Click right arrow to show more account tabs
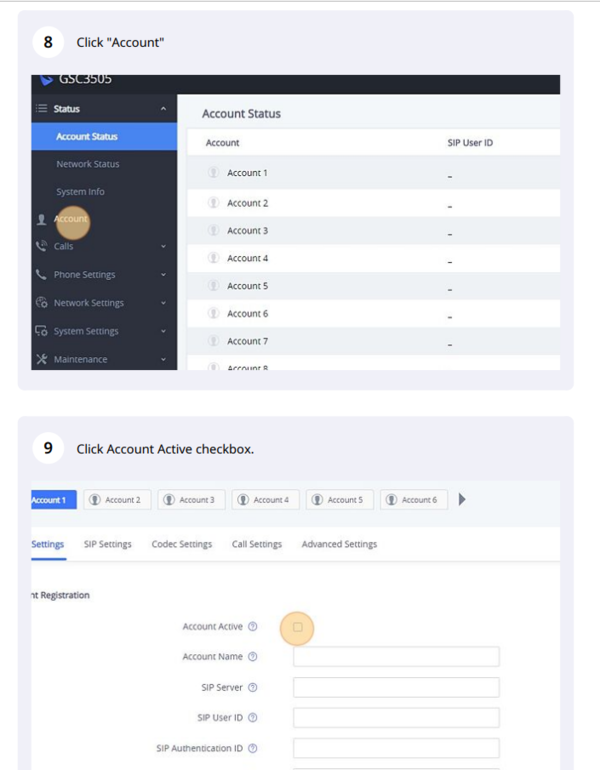 coord(462,499)
